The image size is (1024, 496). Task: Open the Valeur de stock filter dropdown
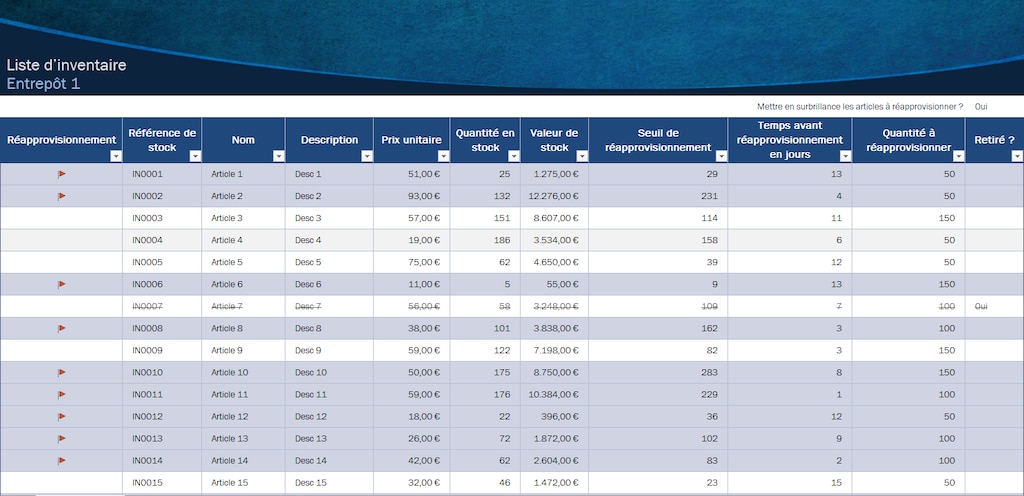click(582, 156)
